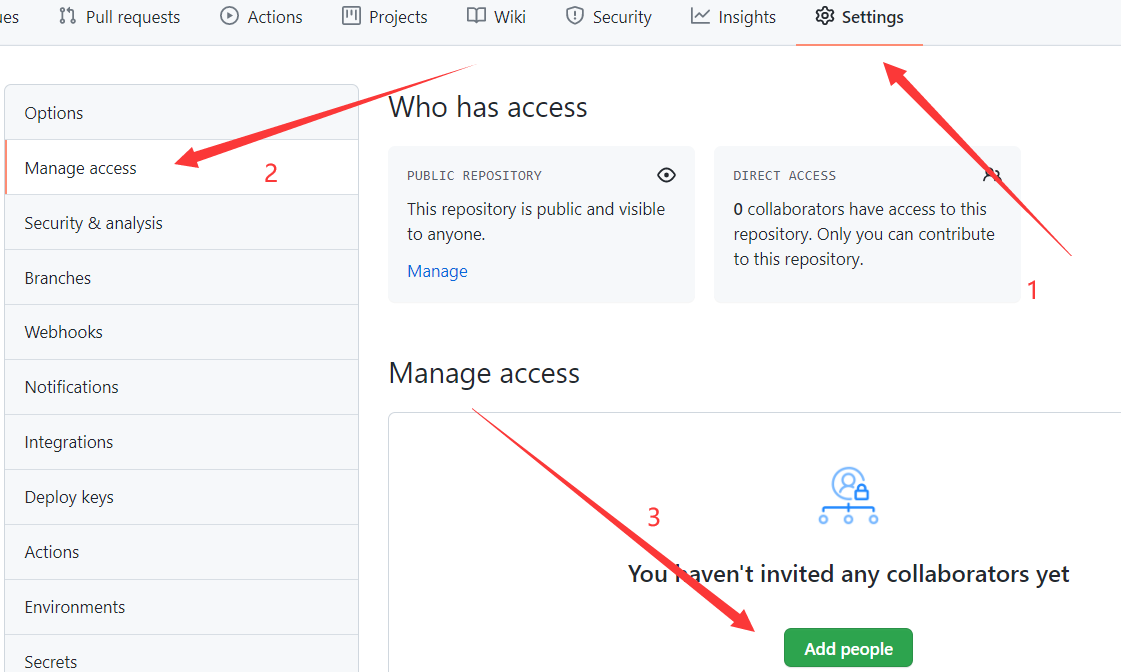
Task: Open Integrations settings
Action: click(x=182, y=443)
